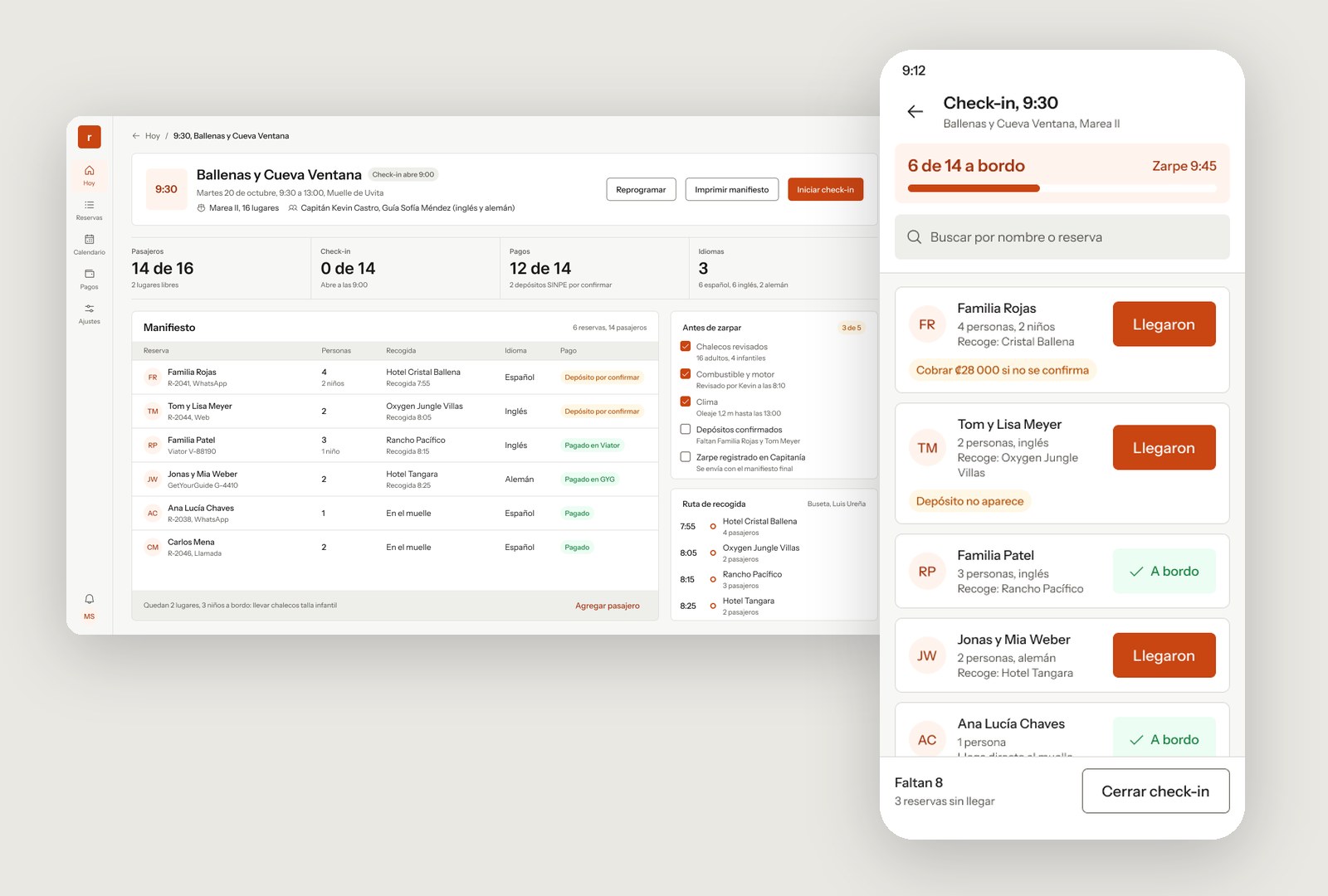Click the orange app logo icon
Screen dimensions: 1328x896
89,137
